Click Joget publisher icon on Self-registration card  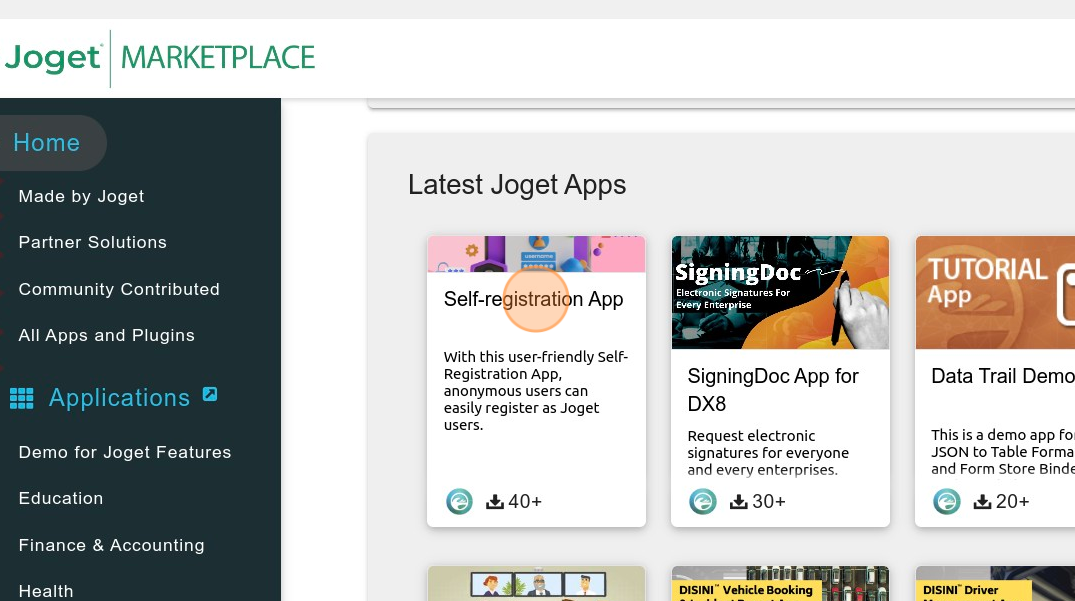(x=459, y=502)
